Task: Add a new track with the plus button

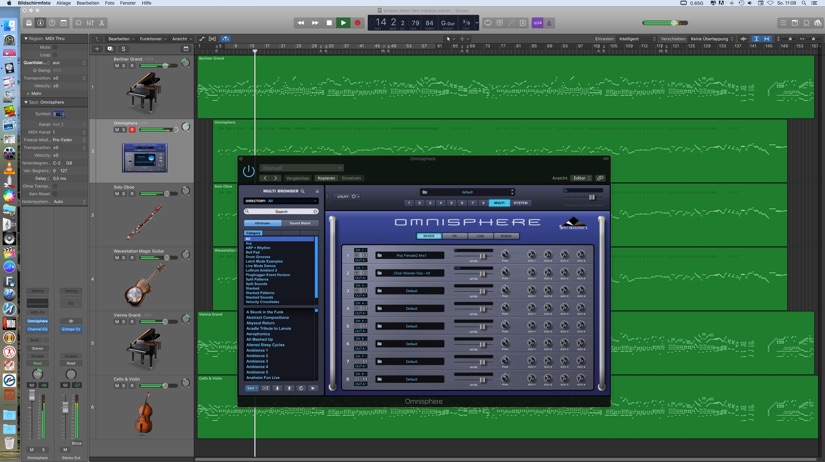Action: coord(97,48)
